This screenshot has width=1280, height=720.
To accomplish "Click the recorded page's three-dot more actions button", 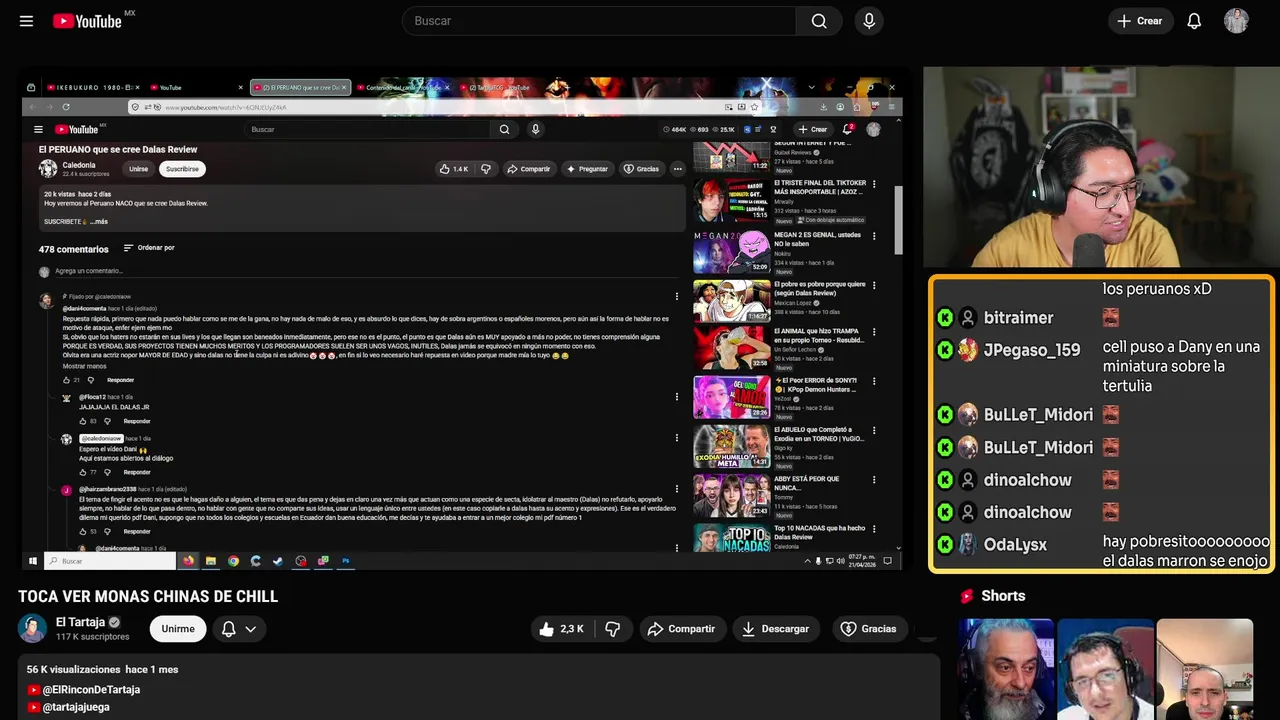I will pos(677,169).
